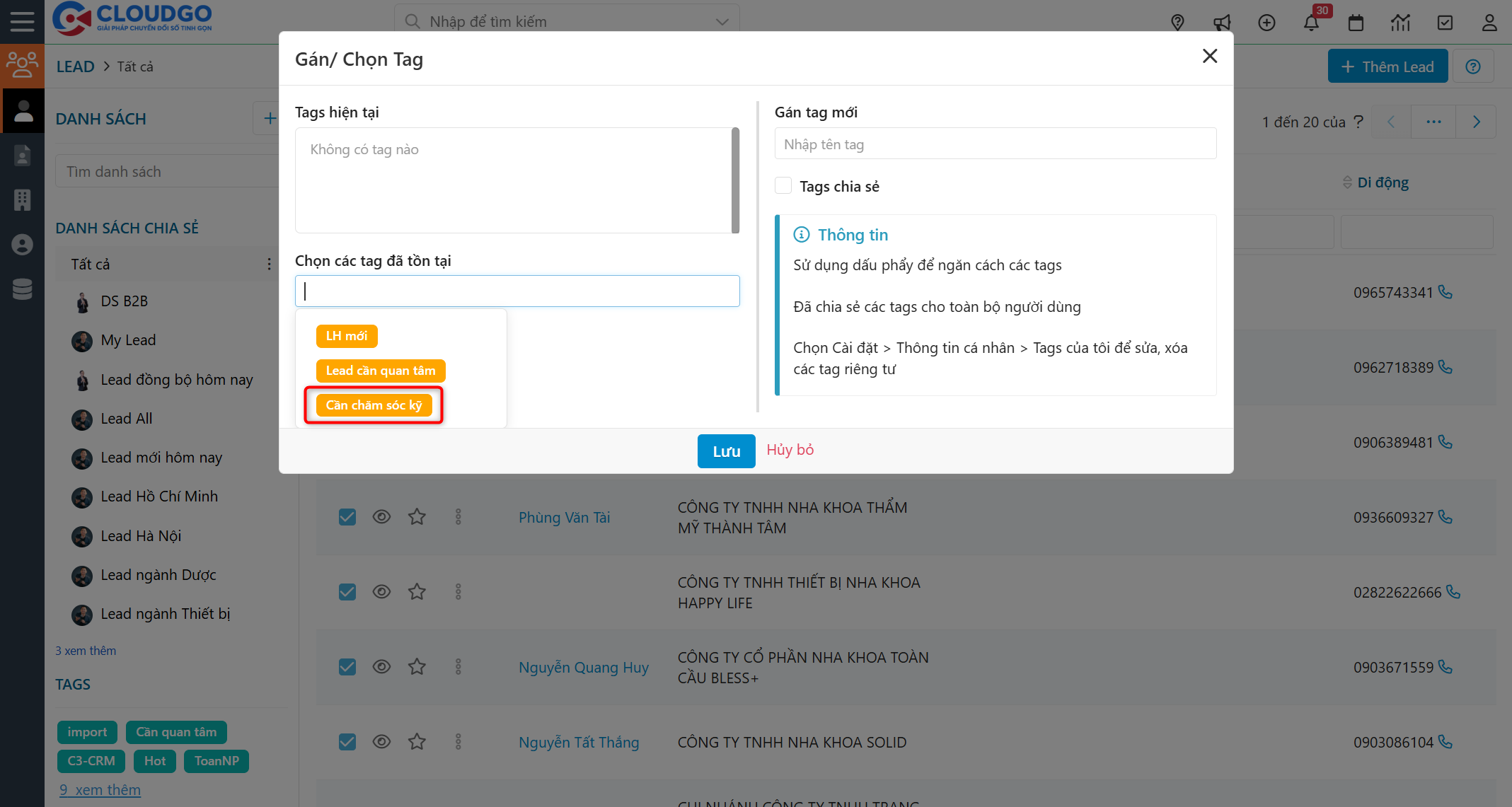Viewport: 1512px width, 807px height.
Task: Pick the orange Cần chăm sóc kỹ tag
Action: 374,405
